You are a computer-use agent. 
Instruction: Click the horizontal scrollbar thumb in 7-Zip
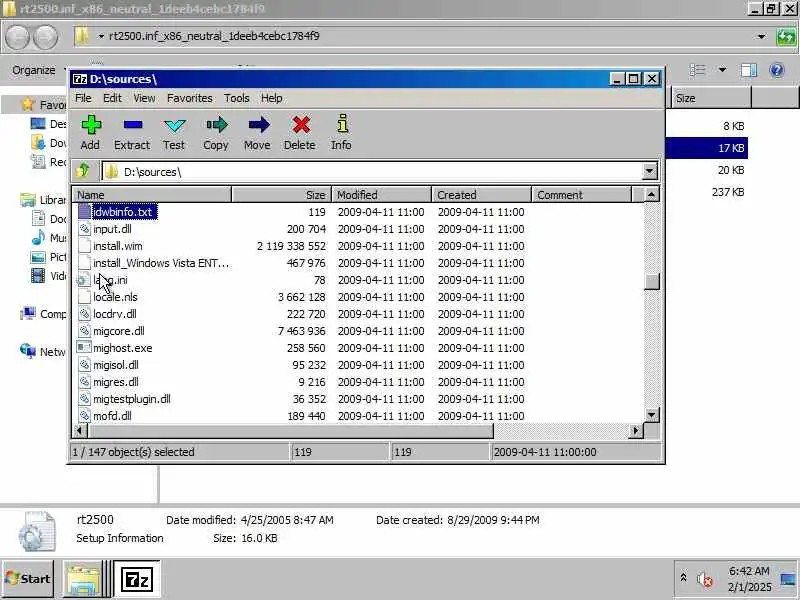point(291,431)
